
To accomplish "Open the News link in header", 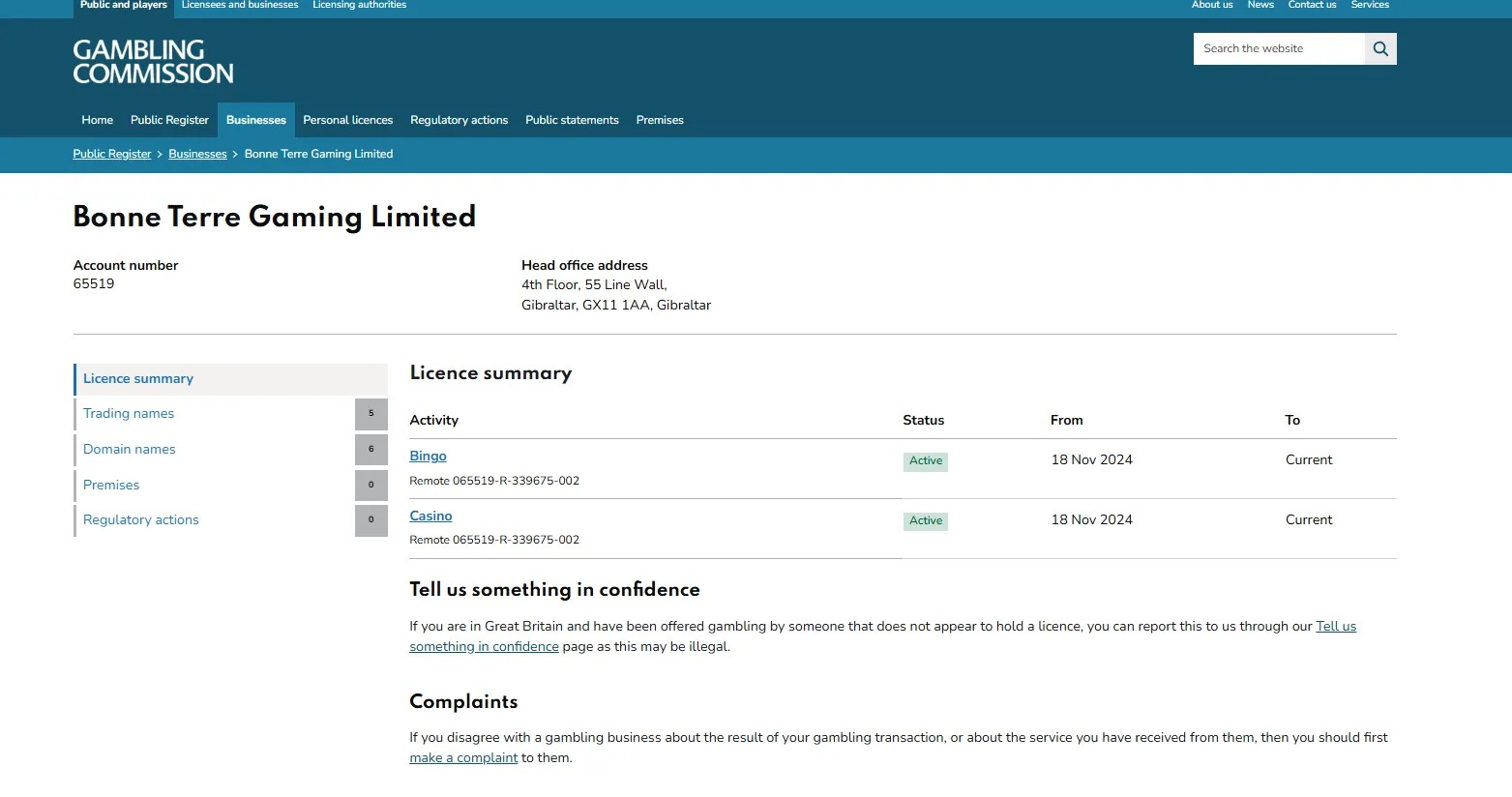I will coord(1260,6).
